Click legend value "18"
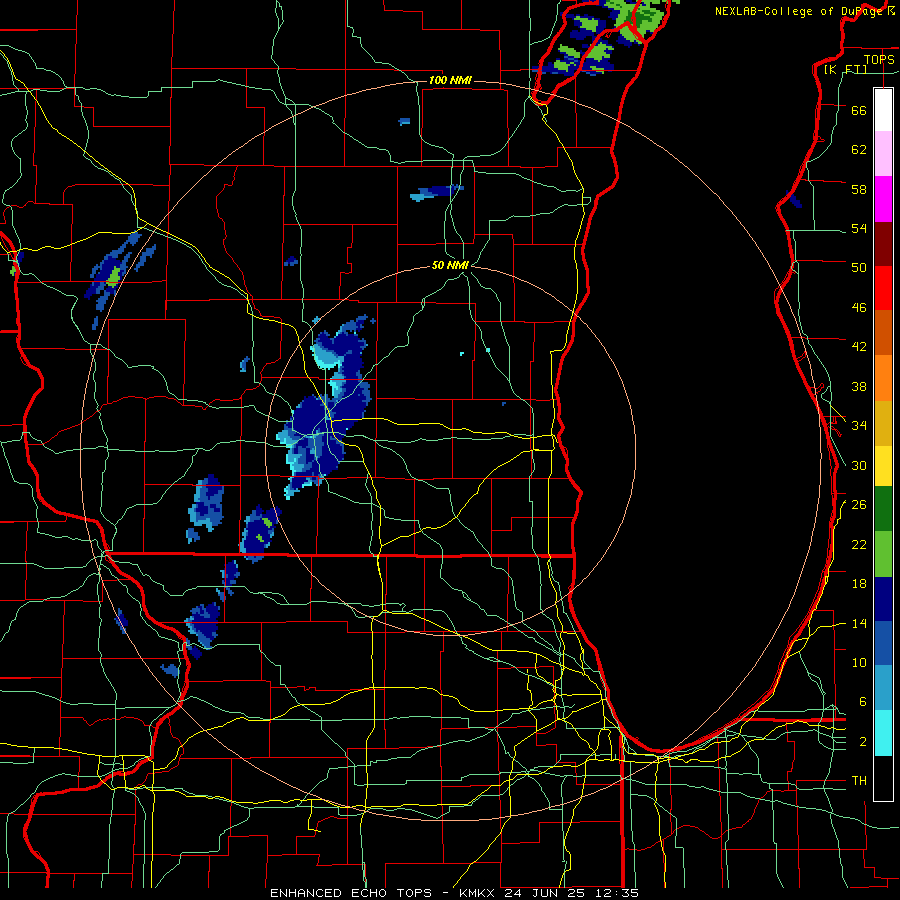 pyautogui.click(x=859, y=584)
